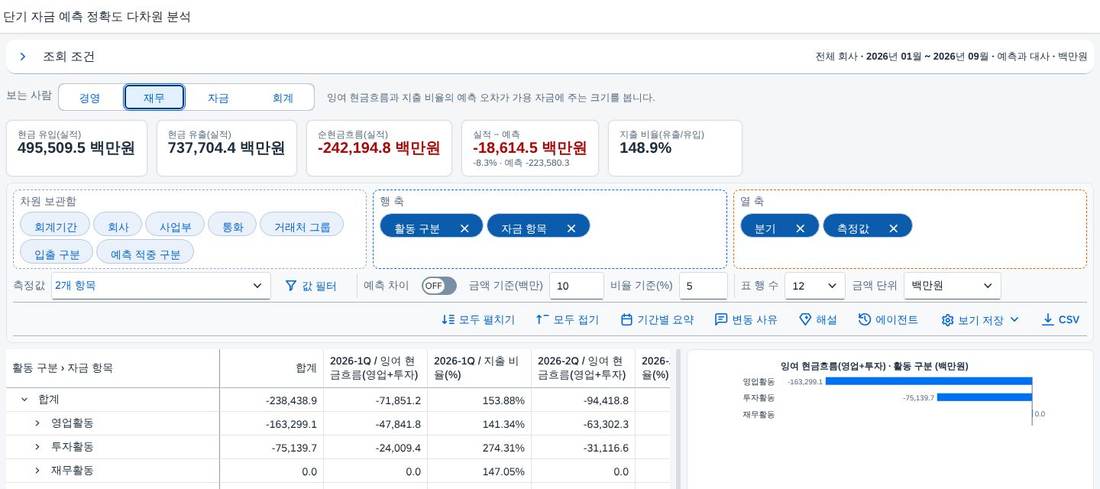This screenshot has width=1100, height=489.
Task: Click the -94,418.8 cell in 합계 row
Action: [583, 400]
